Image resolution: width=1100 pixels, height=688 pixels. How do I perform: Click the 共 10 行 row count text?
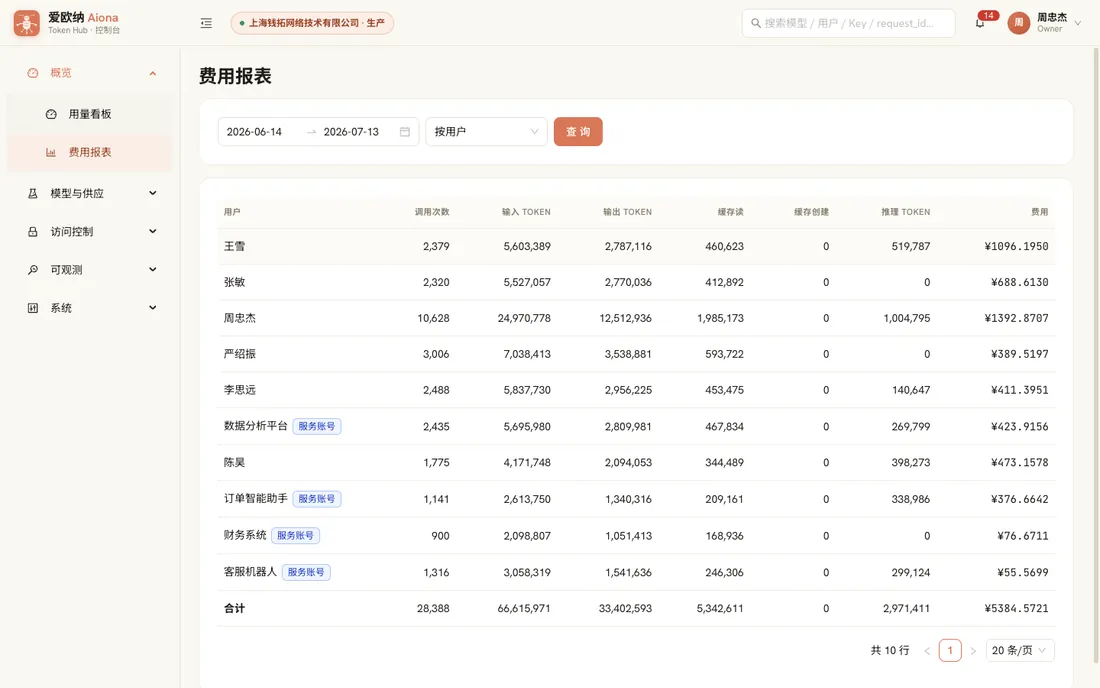pyautogui.click(x=890, y=651)
